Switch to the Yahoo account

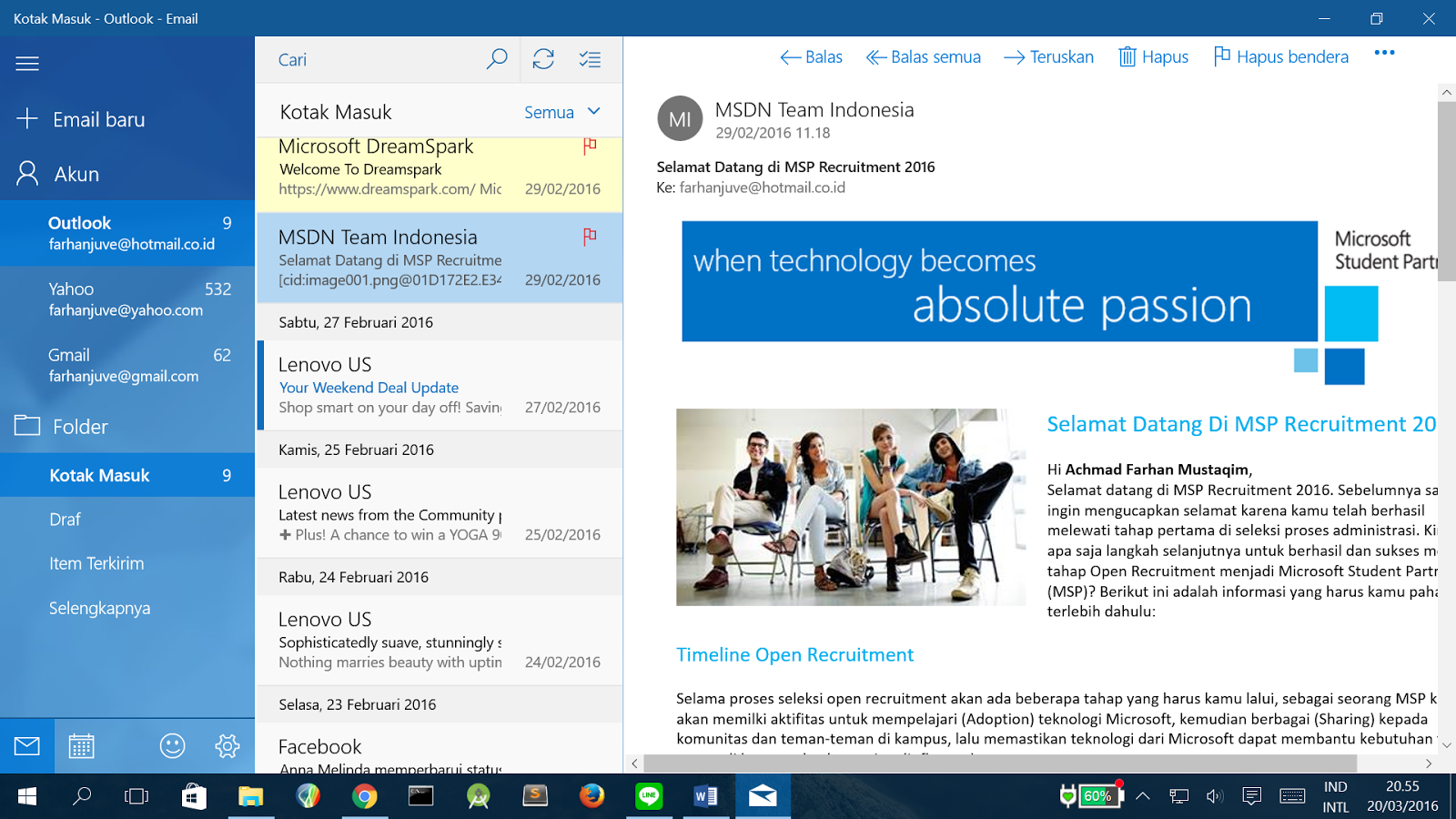[127, 299]
